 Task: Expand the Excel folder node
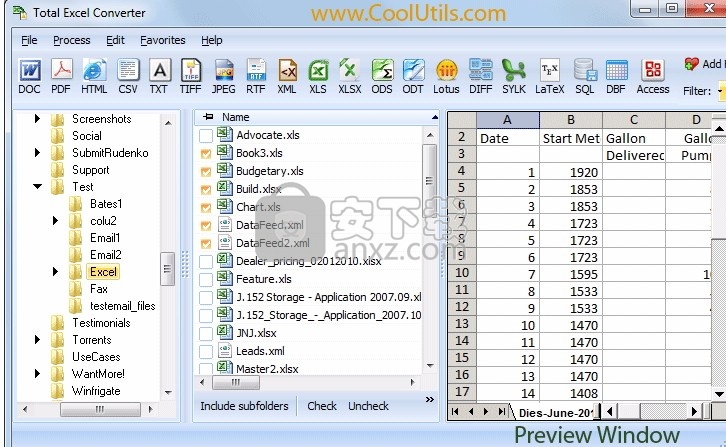(x=56, y=271)
